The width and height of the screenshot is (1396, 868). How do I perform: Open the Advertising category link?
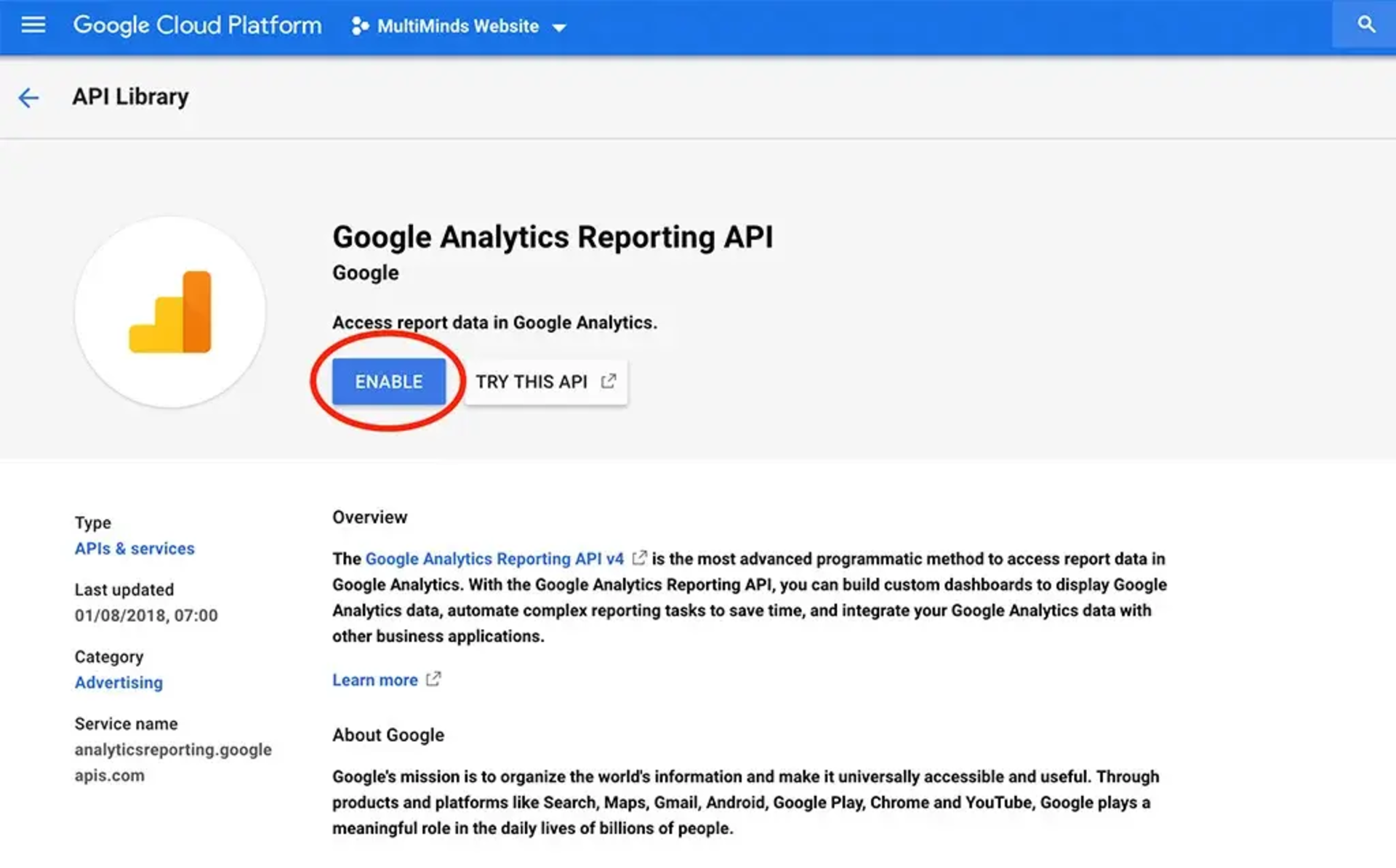click(118, 682)
